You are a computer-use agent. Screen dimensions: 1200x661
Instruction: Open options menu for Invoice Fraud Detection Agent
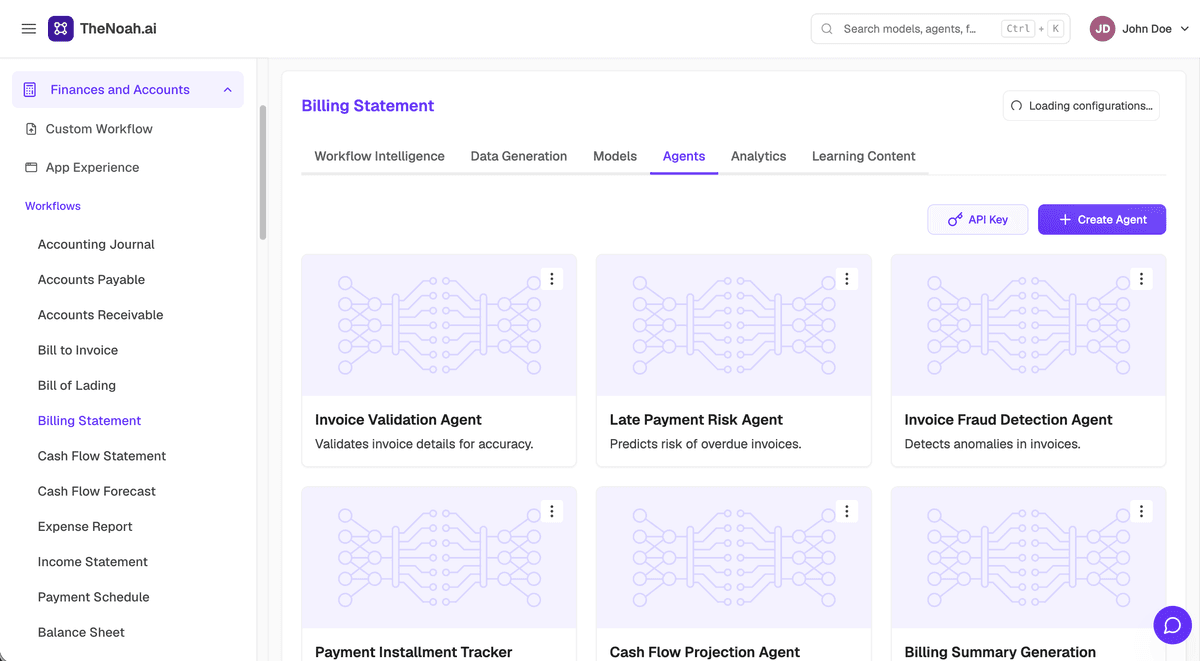[1141, 279]
